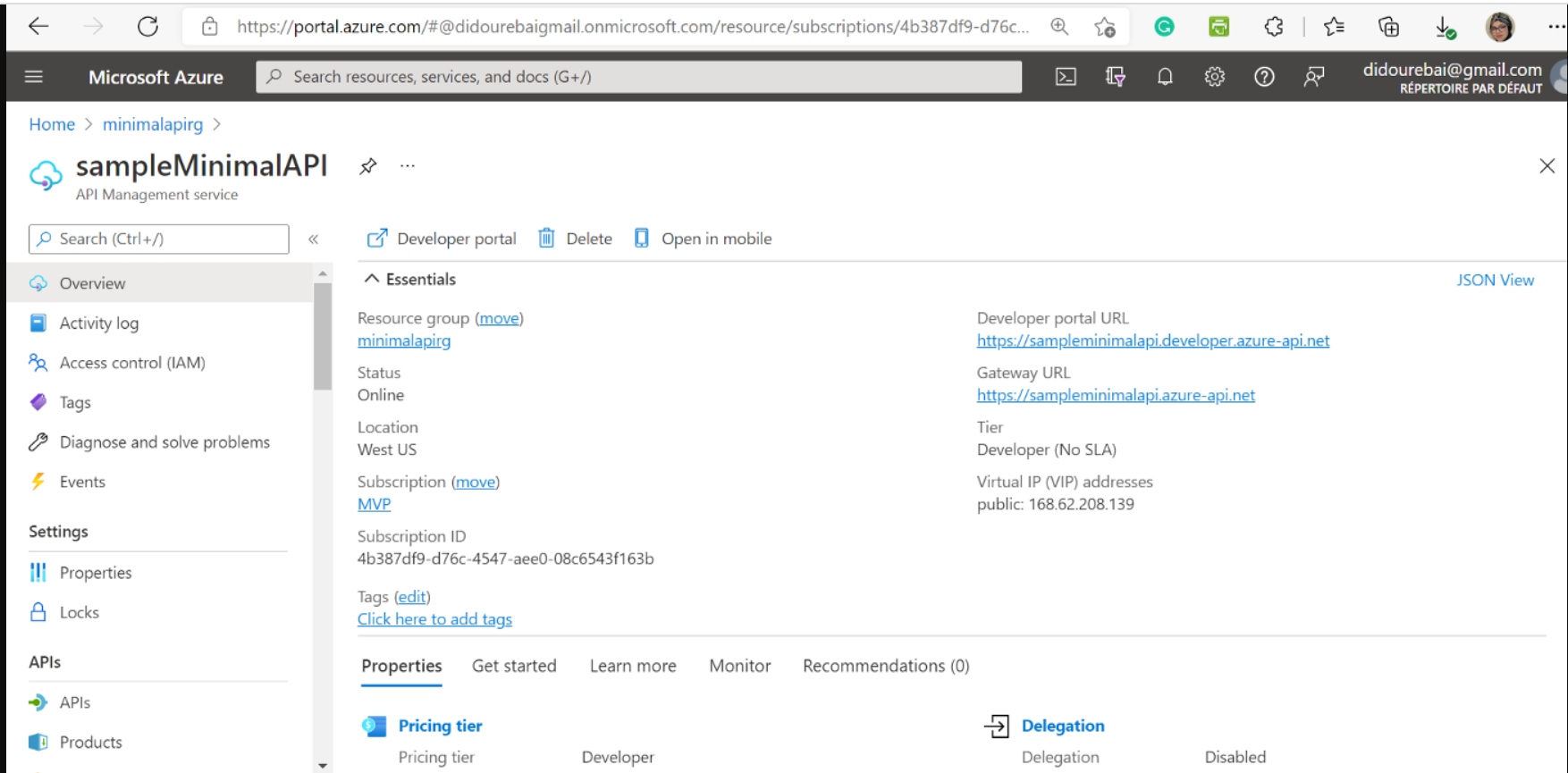The image size is (1568, 773).
Task: Focus the top Azure search box
Action: pyautogui.click(x=639, y=77)
